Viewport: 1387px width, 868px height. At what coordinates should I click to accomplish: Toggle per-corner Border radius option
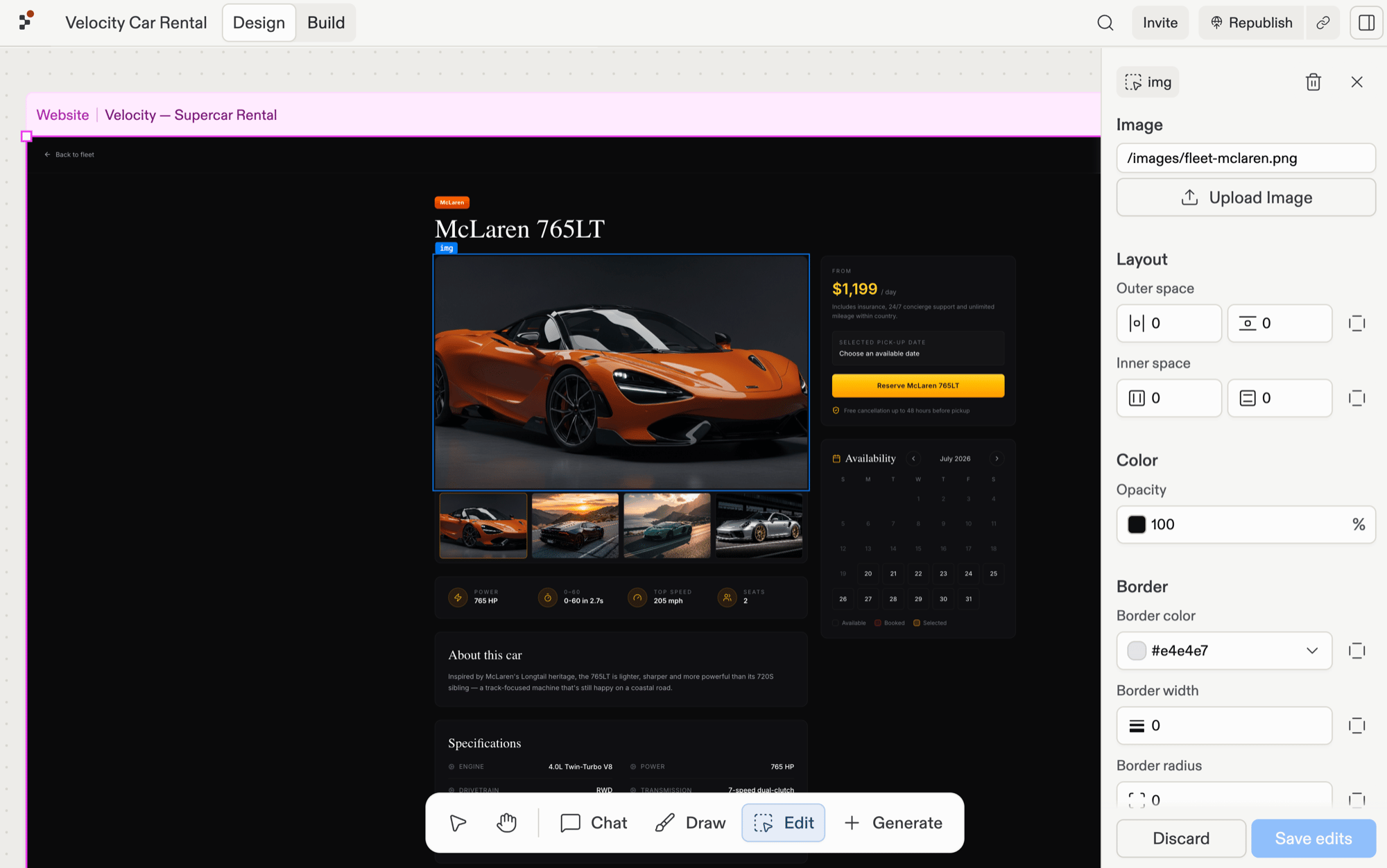(1357, 799)
